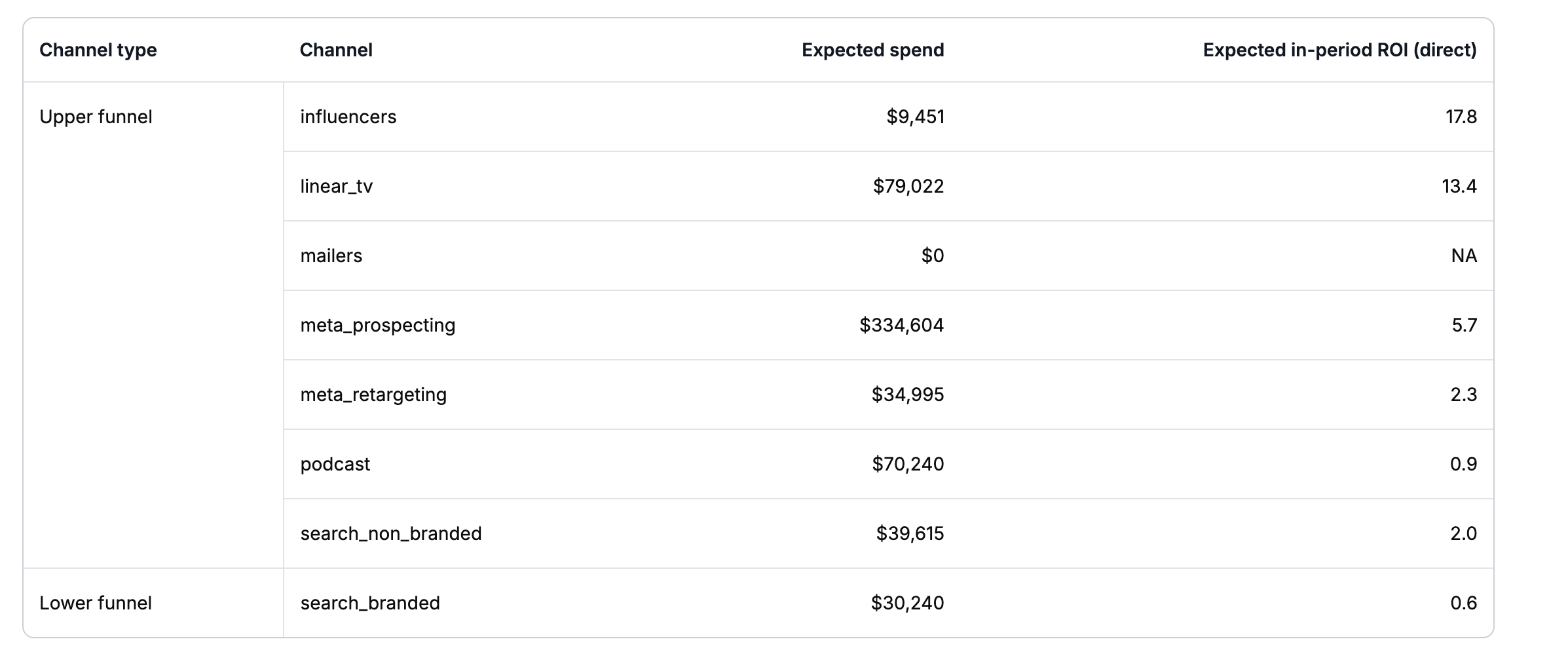Image resolution: width=1568 pixels, height=654 pixels.
Task: Select the meta_prospecting channel cell
Action: [x=378, y=326]
